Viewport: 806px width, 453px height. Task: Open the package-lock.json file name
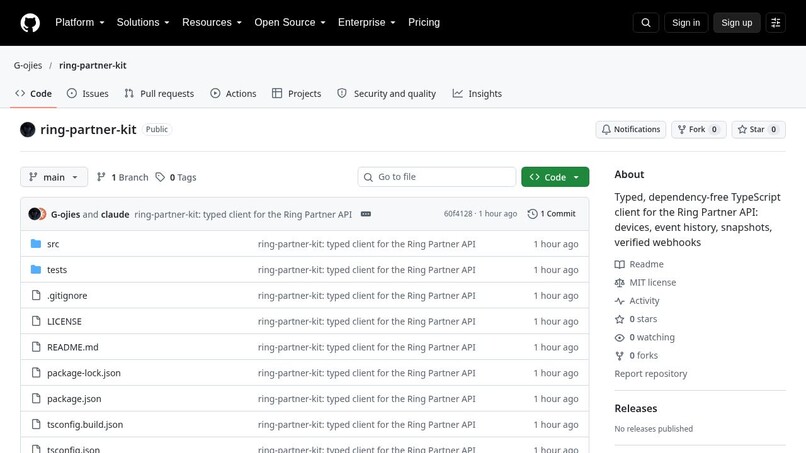[x=84, y=373]
